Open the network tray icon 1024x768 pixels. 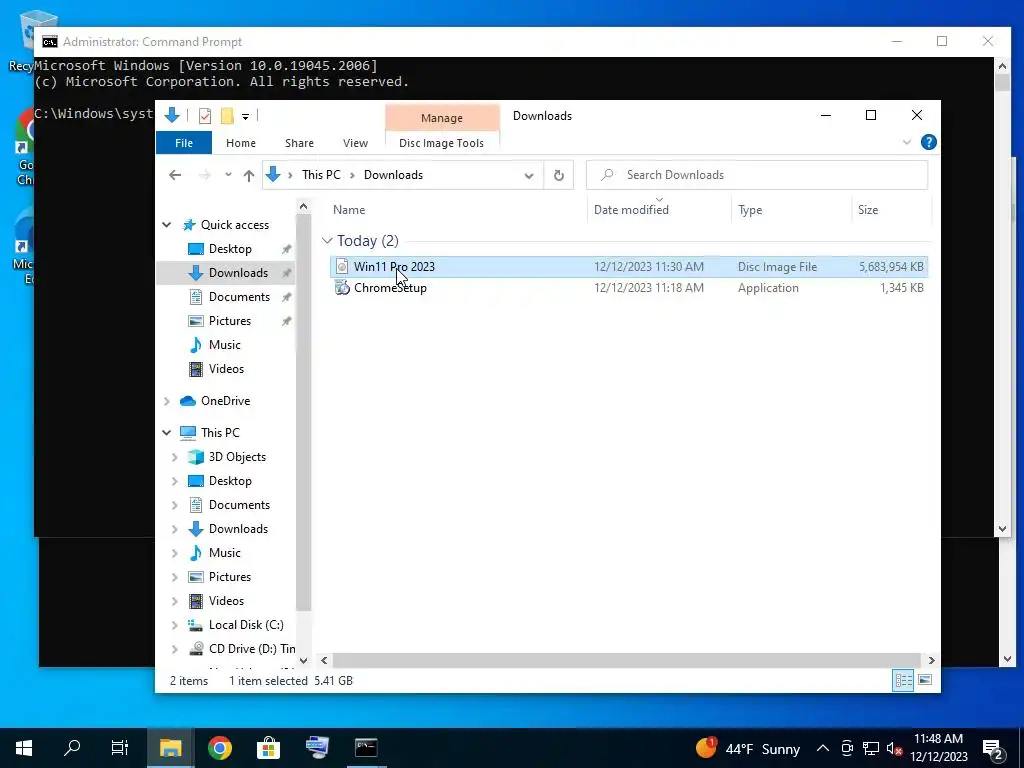coord(871,748)
